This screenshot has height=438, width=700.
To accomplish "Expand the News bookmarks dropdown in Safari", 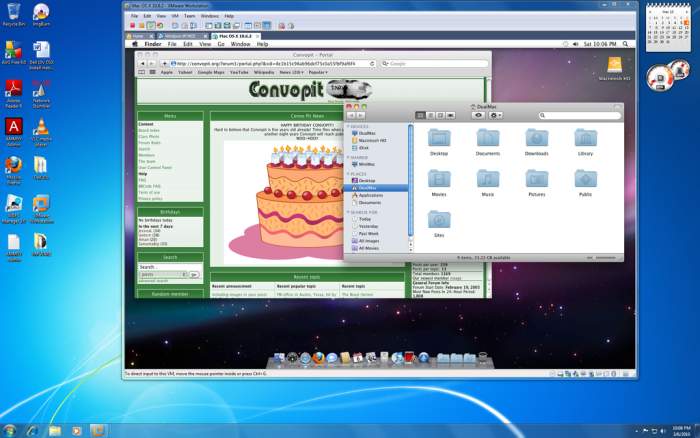I will click(292, 72).
